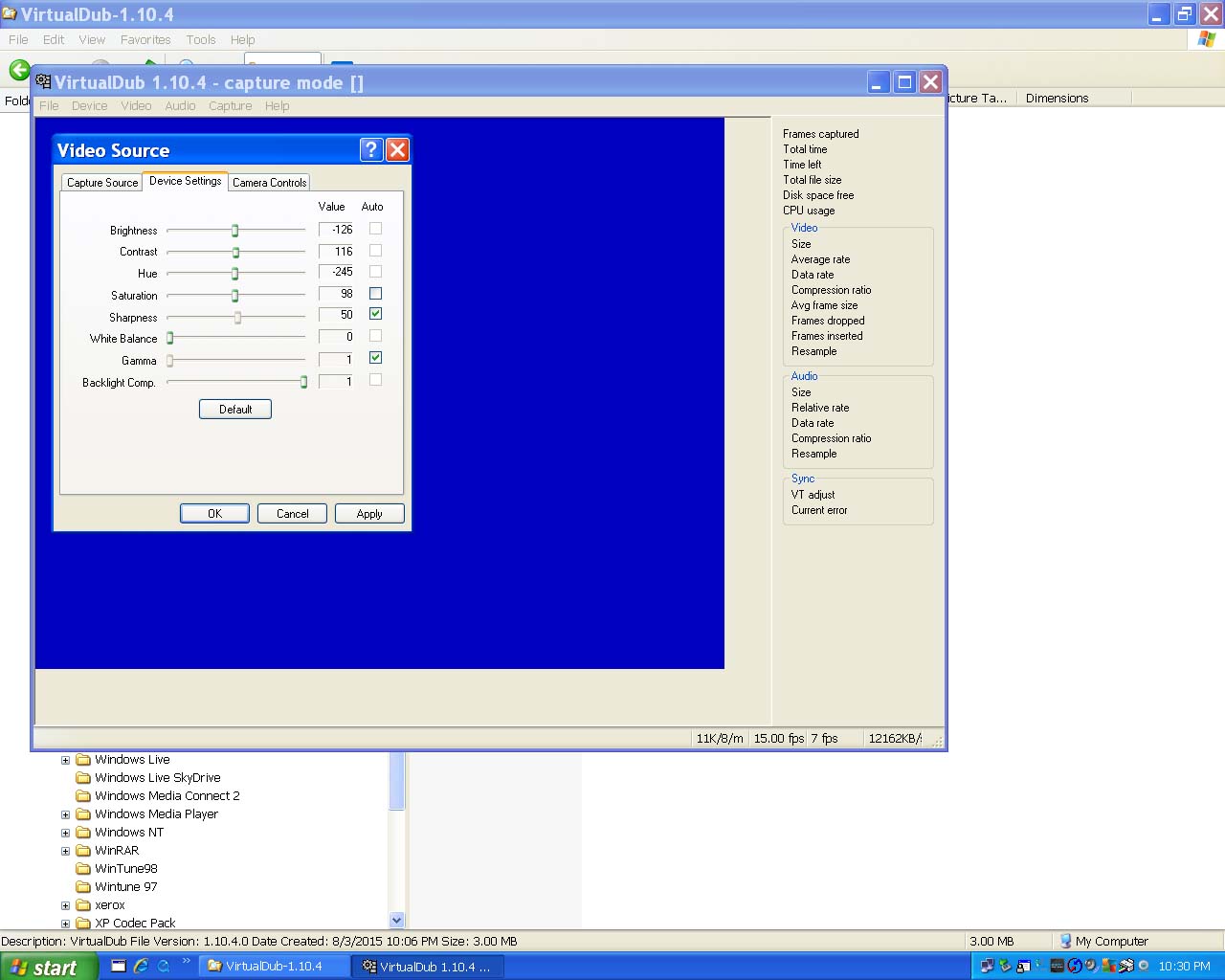Click the Windows Live folder icon
Screen dimensions: 1225x980
(x=83, y=760)
